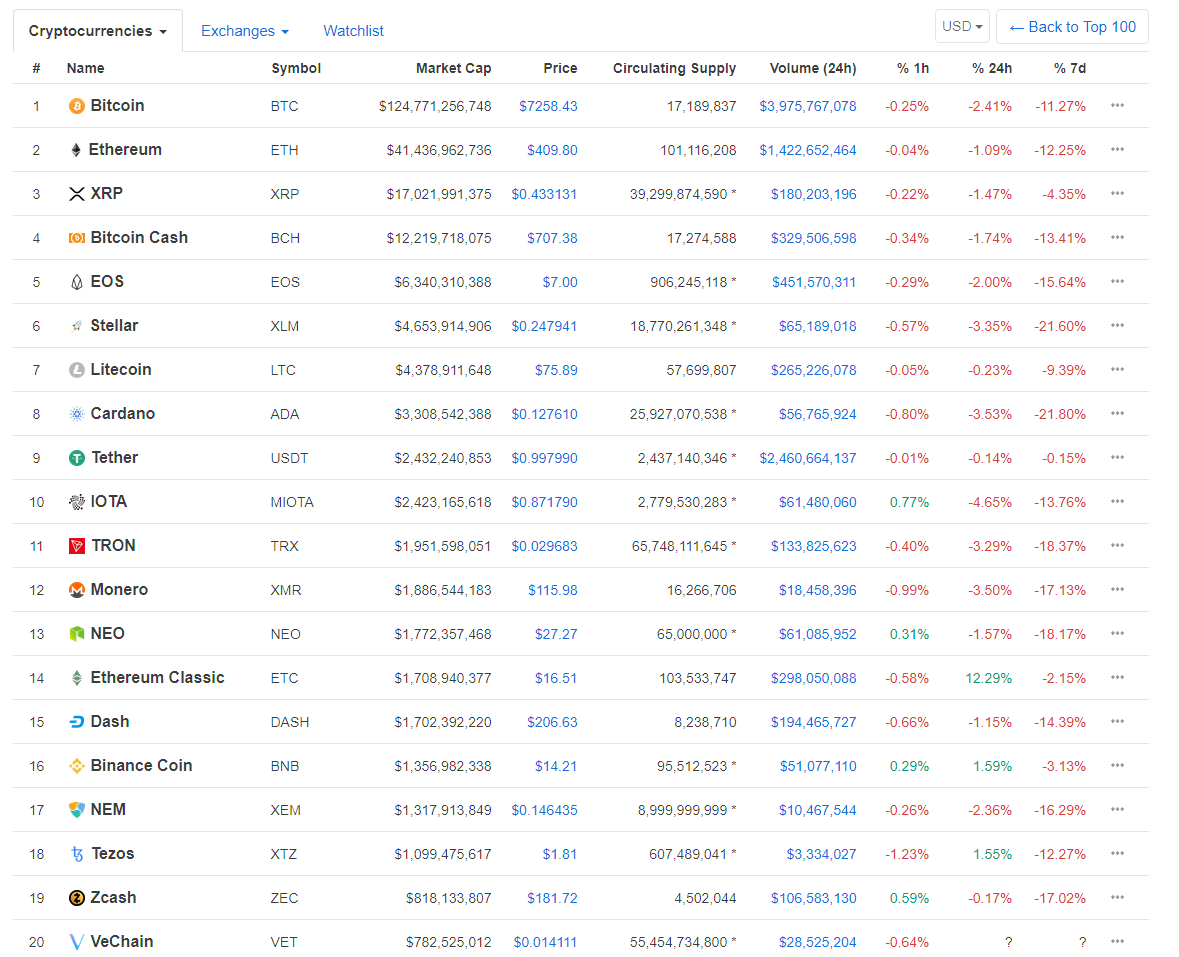Click the Tether green logo icon

click(77, 458)
